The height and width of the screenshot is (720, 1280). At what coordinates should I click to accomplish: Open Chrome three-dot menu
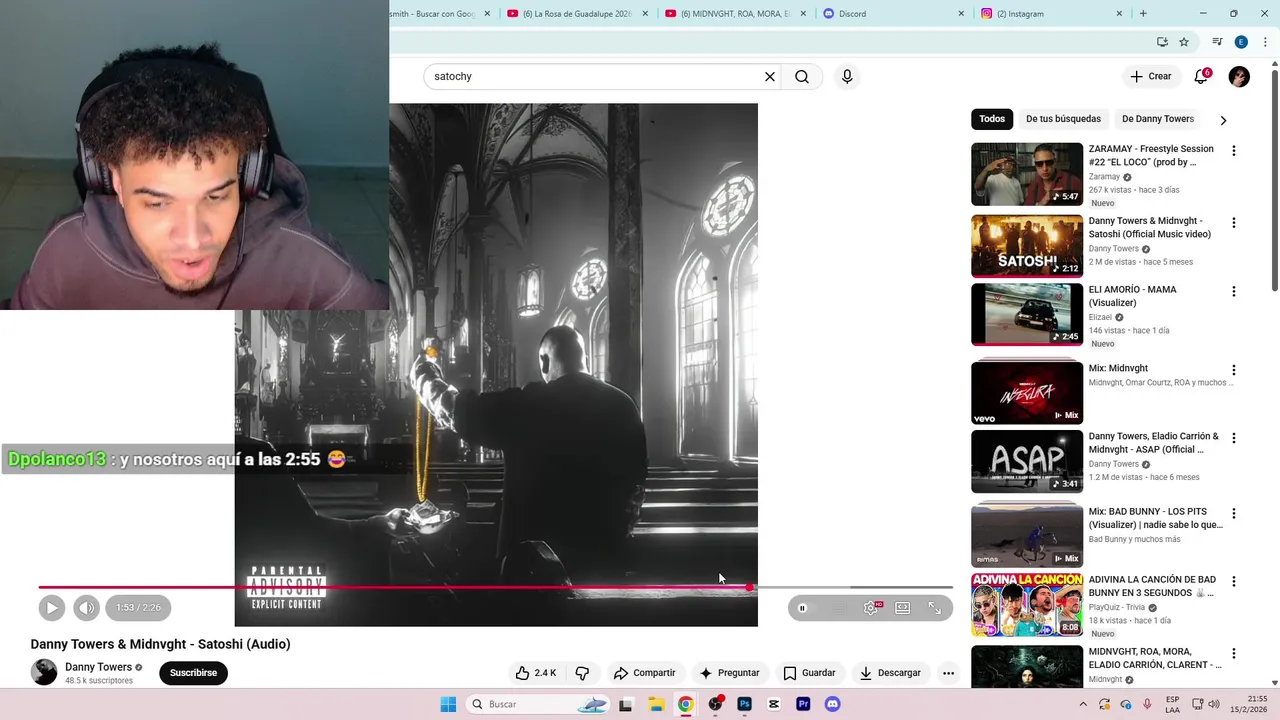click(1265, 42)
